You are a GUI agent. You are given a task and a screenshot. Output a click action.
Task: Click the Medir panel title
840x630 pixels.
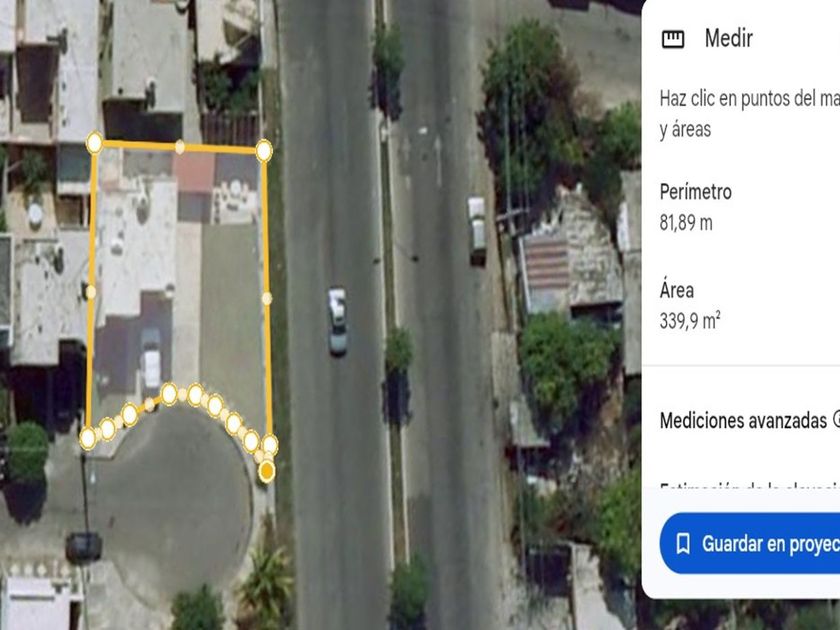click(x=729, y=39)
